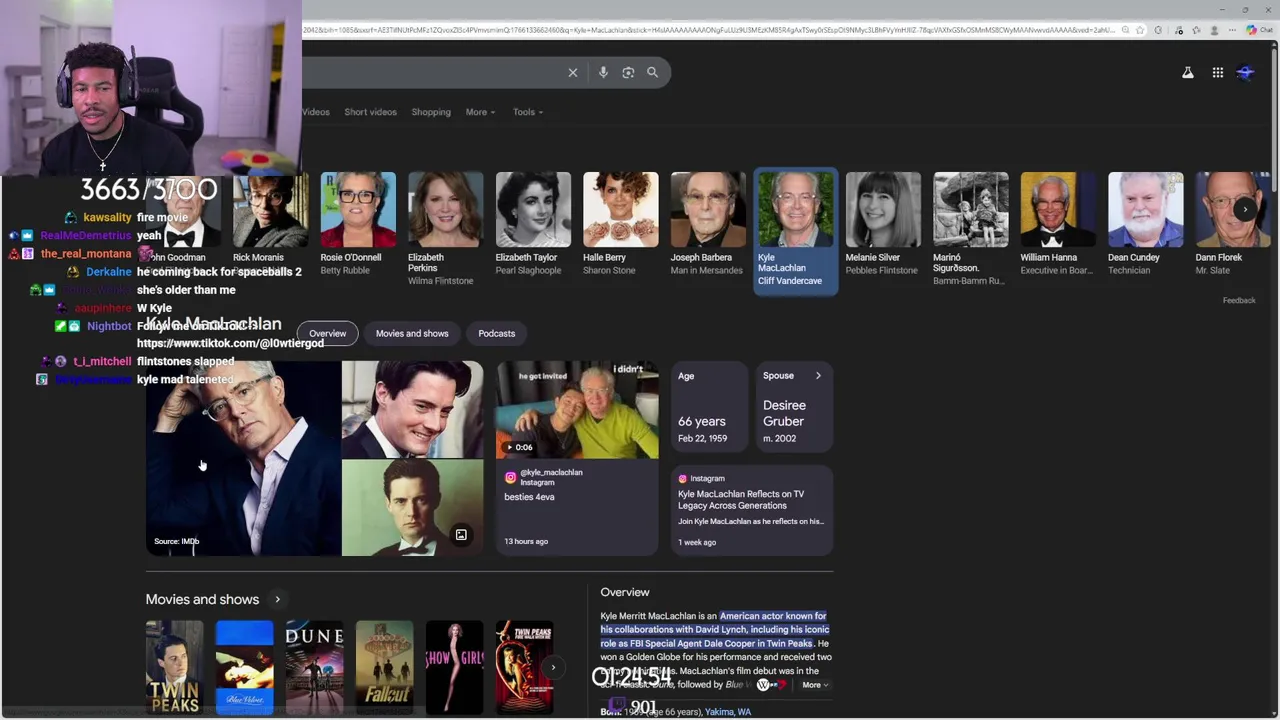Open the Age 66 years card
The image size is (1280, 720).
point(709,409)
